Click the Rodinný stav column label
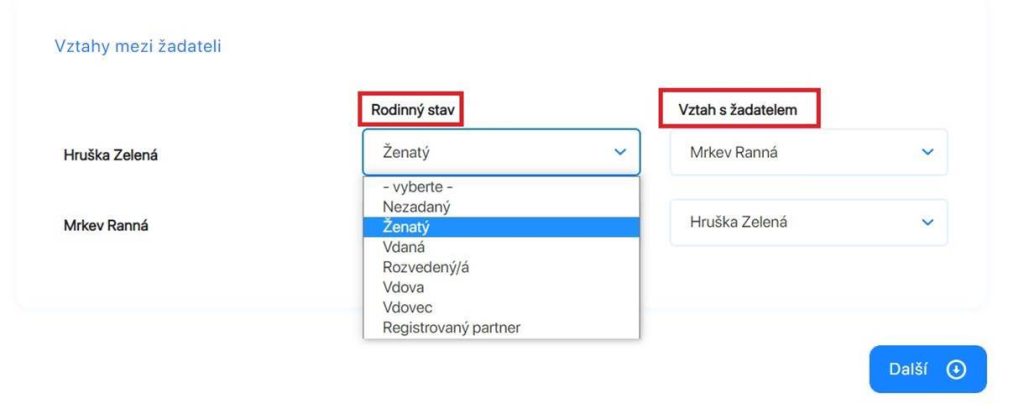This screenshot has height=409, width=1024. [412, 110]
